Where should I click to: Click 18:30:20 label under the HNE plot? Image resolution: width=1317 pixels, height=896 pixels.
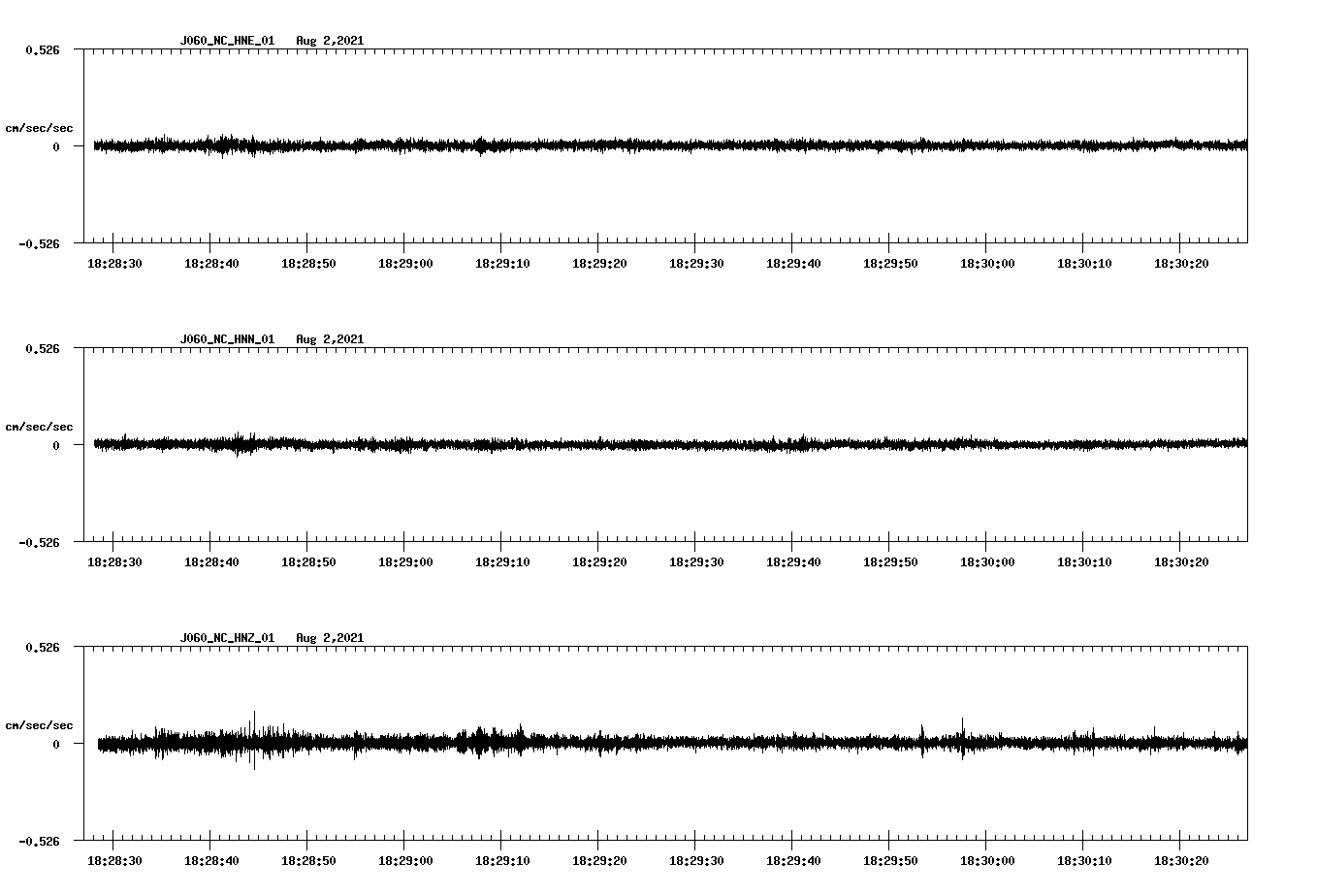pos(1181,264)
